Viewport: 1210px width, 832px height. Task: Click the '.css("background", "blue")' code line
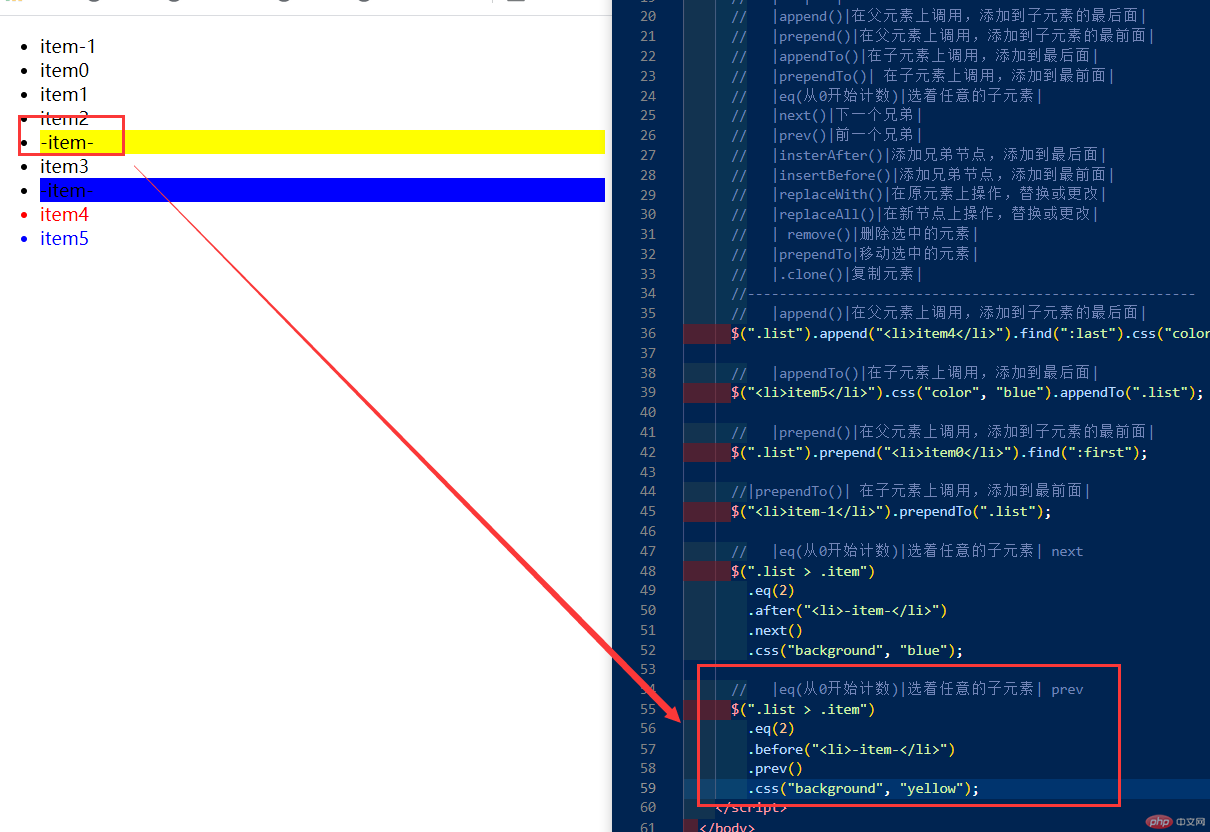(x=855, y=650)
